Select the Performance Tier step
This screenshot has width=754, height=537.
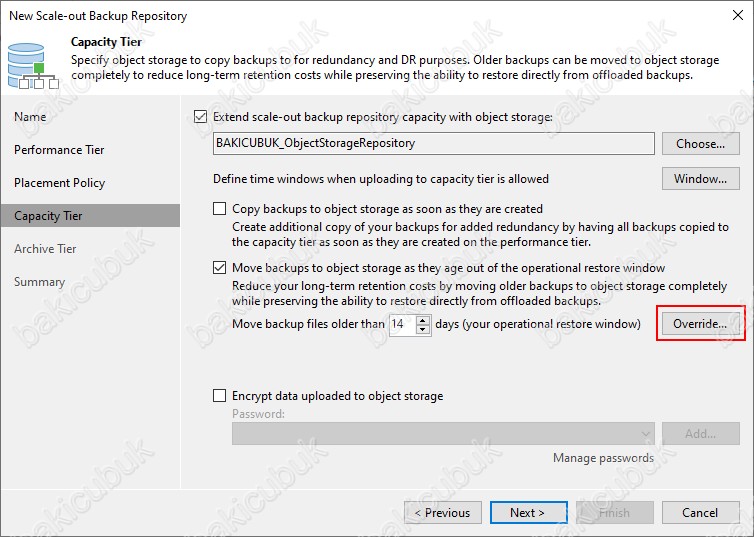[59, 150]
